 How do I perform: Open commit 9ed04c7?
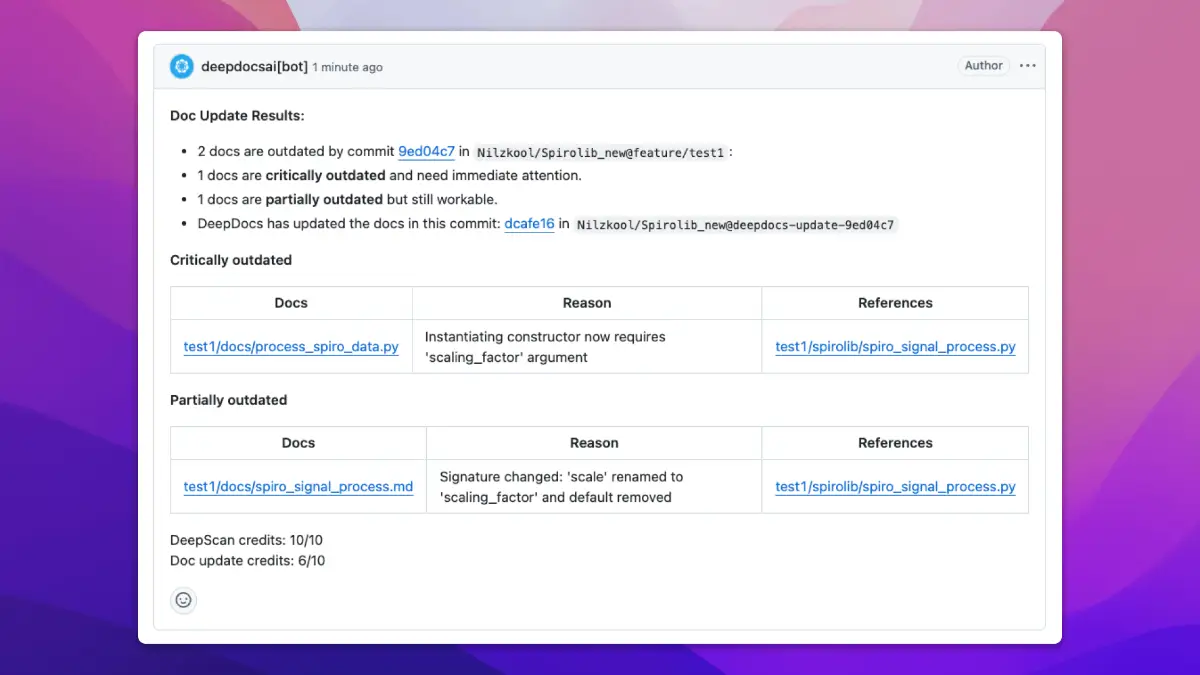426,152
